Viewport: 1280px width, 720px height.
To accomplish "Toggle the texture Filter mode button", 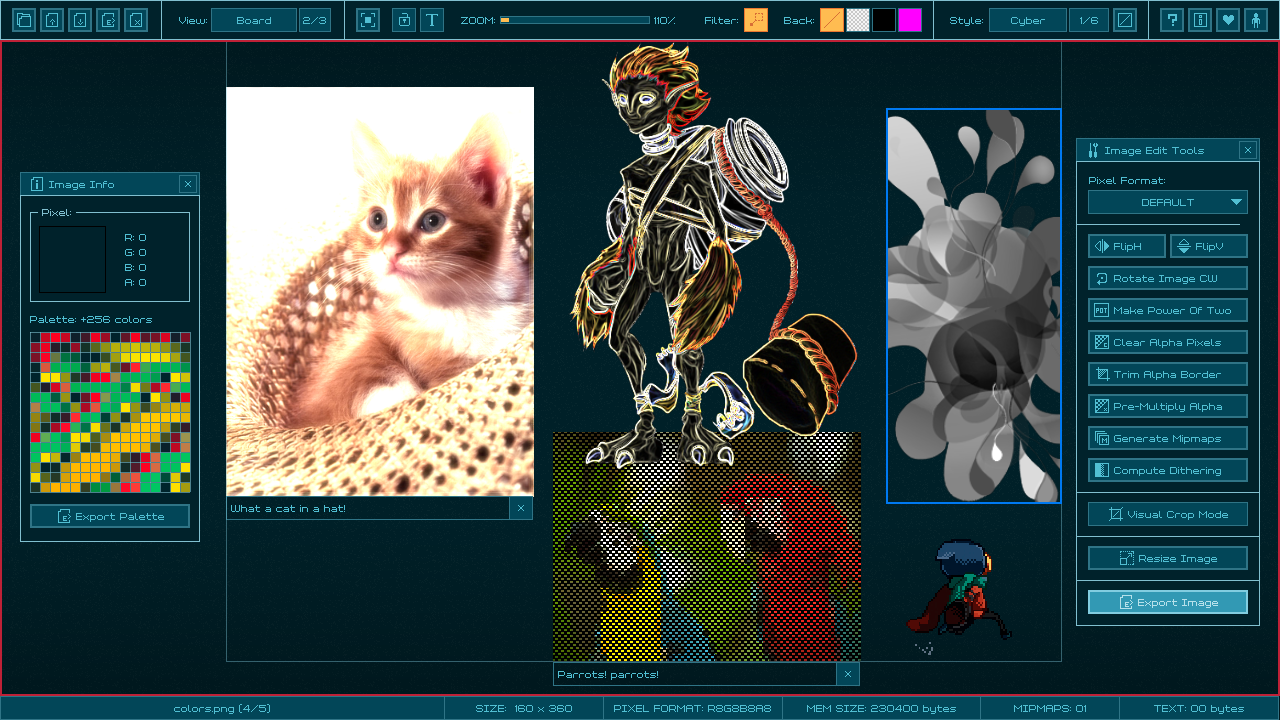I will tap(756, 20).
